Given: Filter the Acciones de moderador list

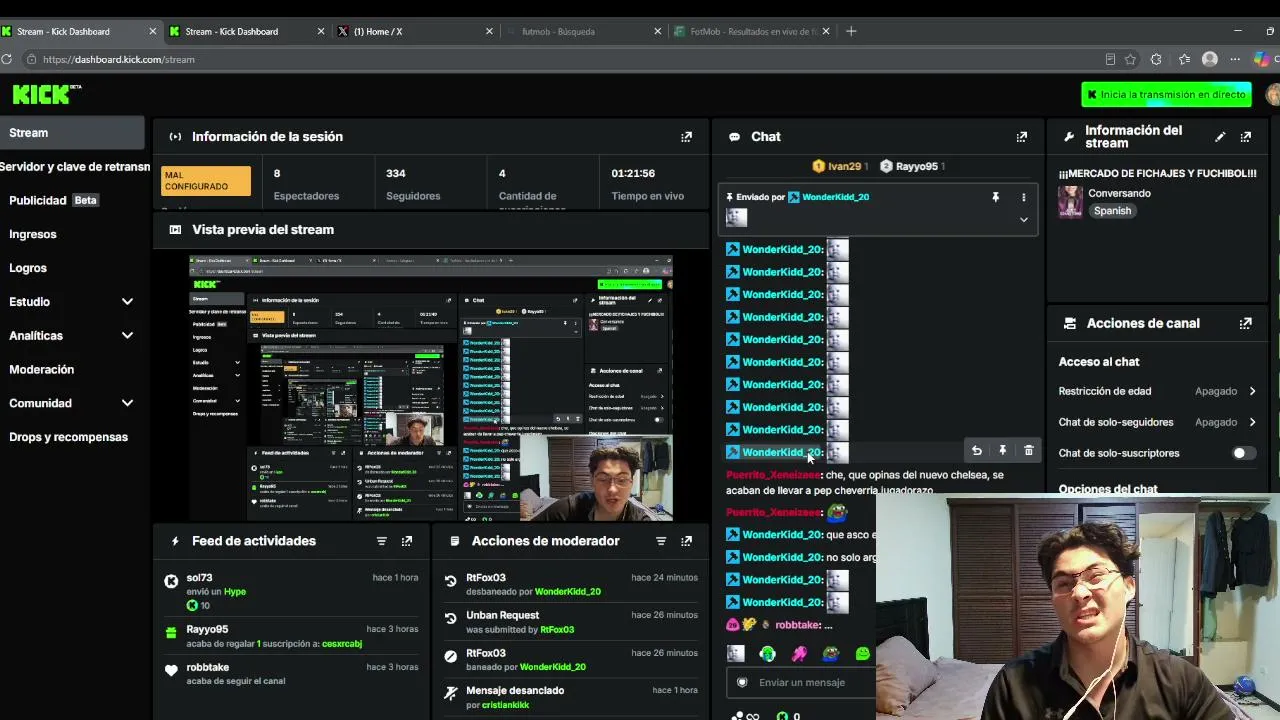Looking at the screenshot, I should tap(661, 541).
